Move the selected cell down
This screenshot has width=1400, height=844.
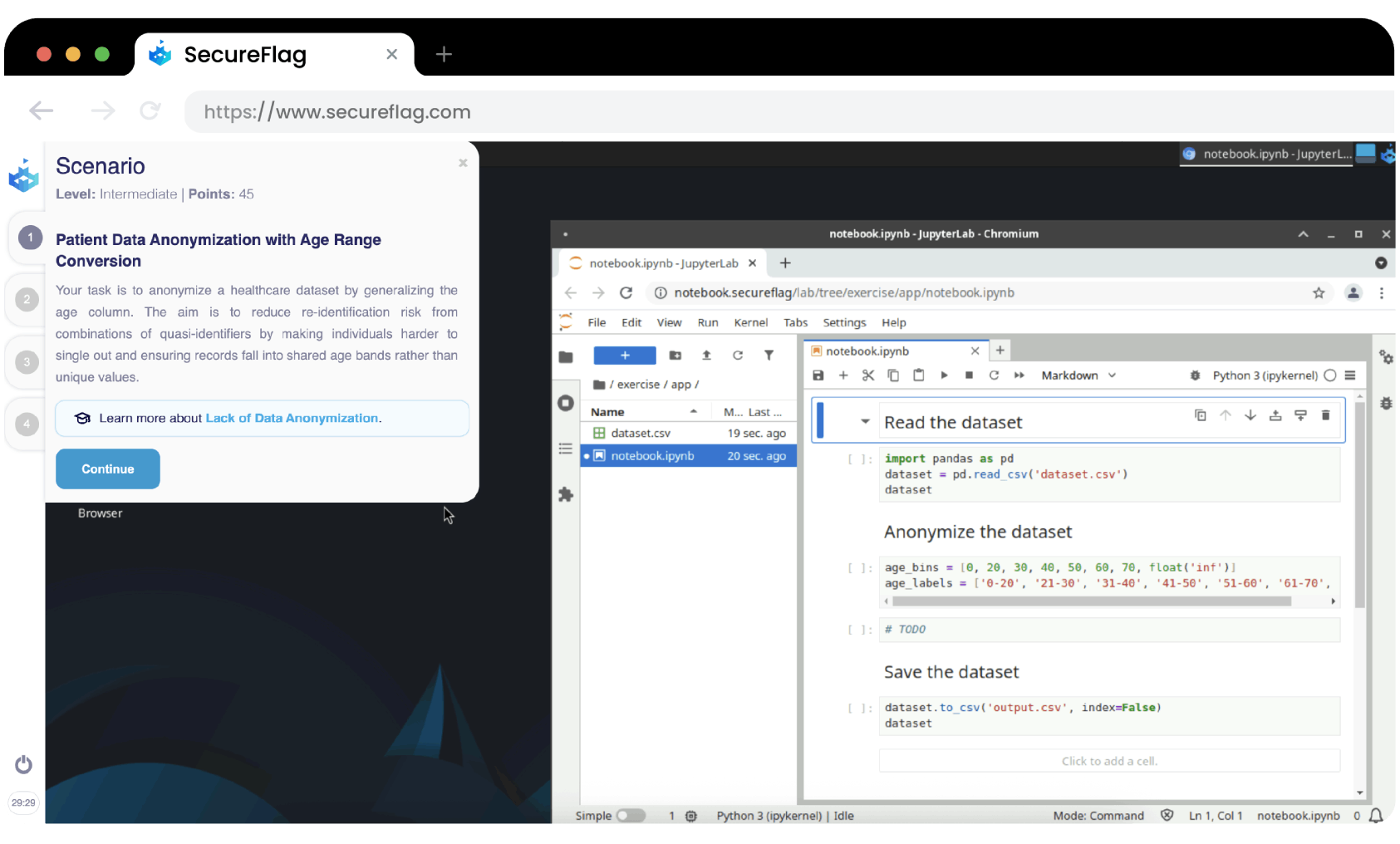pos(1250,415)
